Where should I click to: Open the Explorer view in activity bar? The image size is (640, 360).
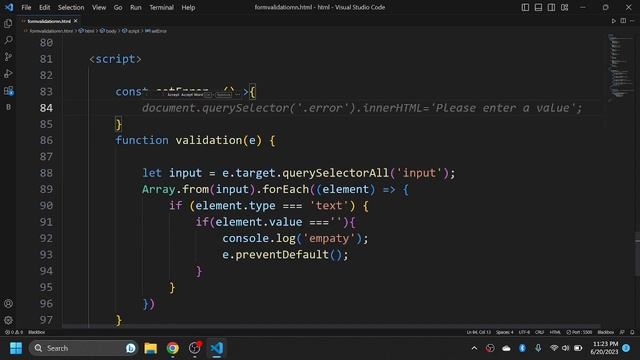(8, 24)
